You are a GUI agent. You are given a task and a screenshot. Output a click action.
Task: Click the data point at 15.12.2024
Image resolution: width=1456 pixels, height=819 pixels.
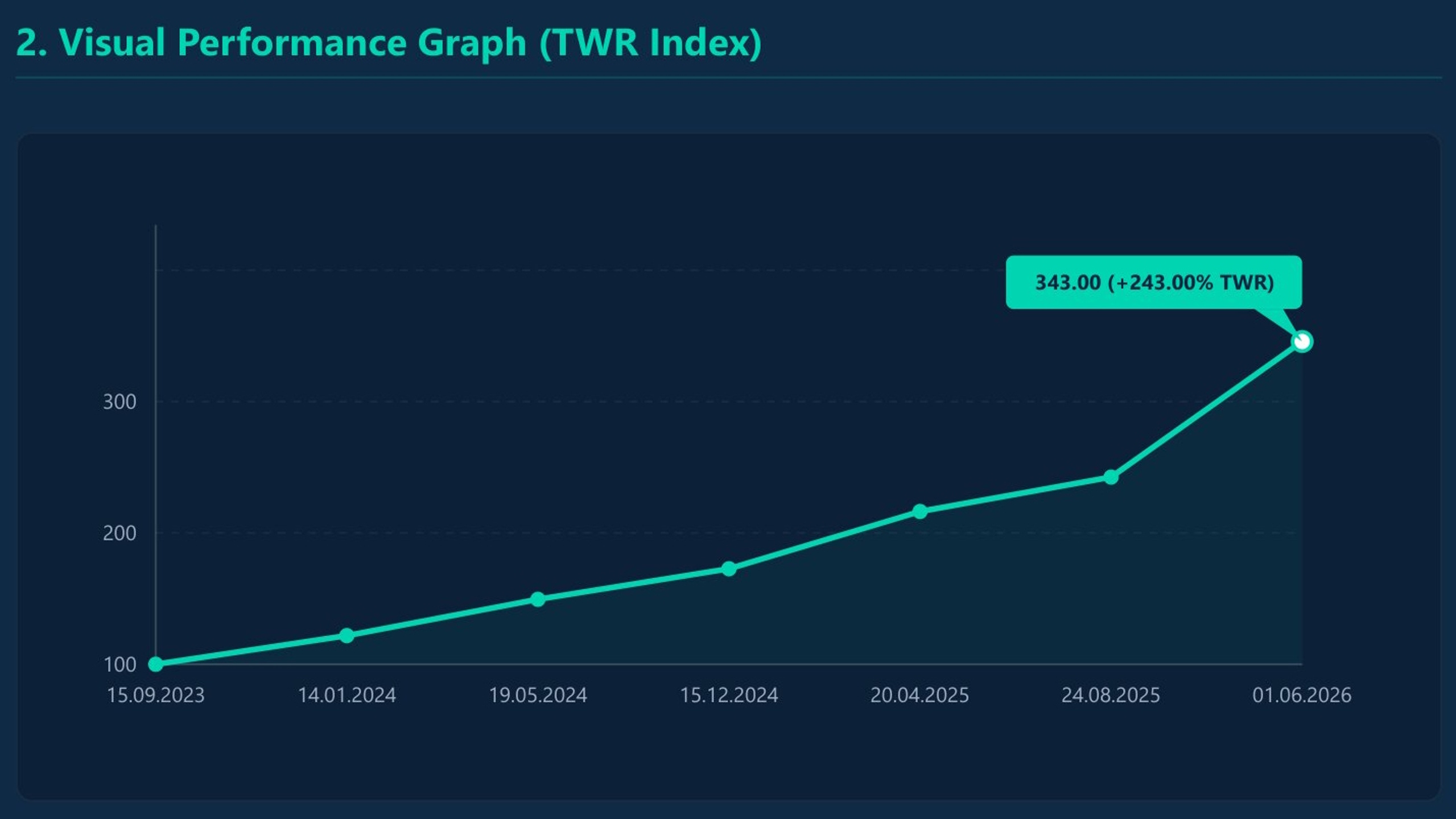(x=729, y=569)
